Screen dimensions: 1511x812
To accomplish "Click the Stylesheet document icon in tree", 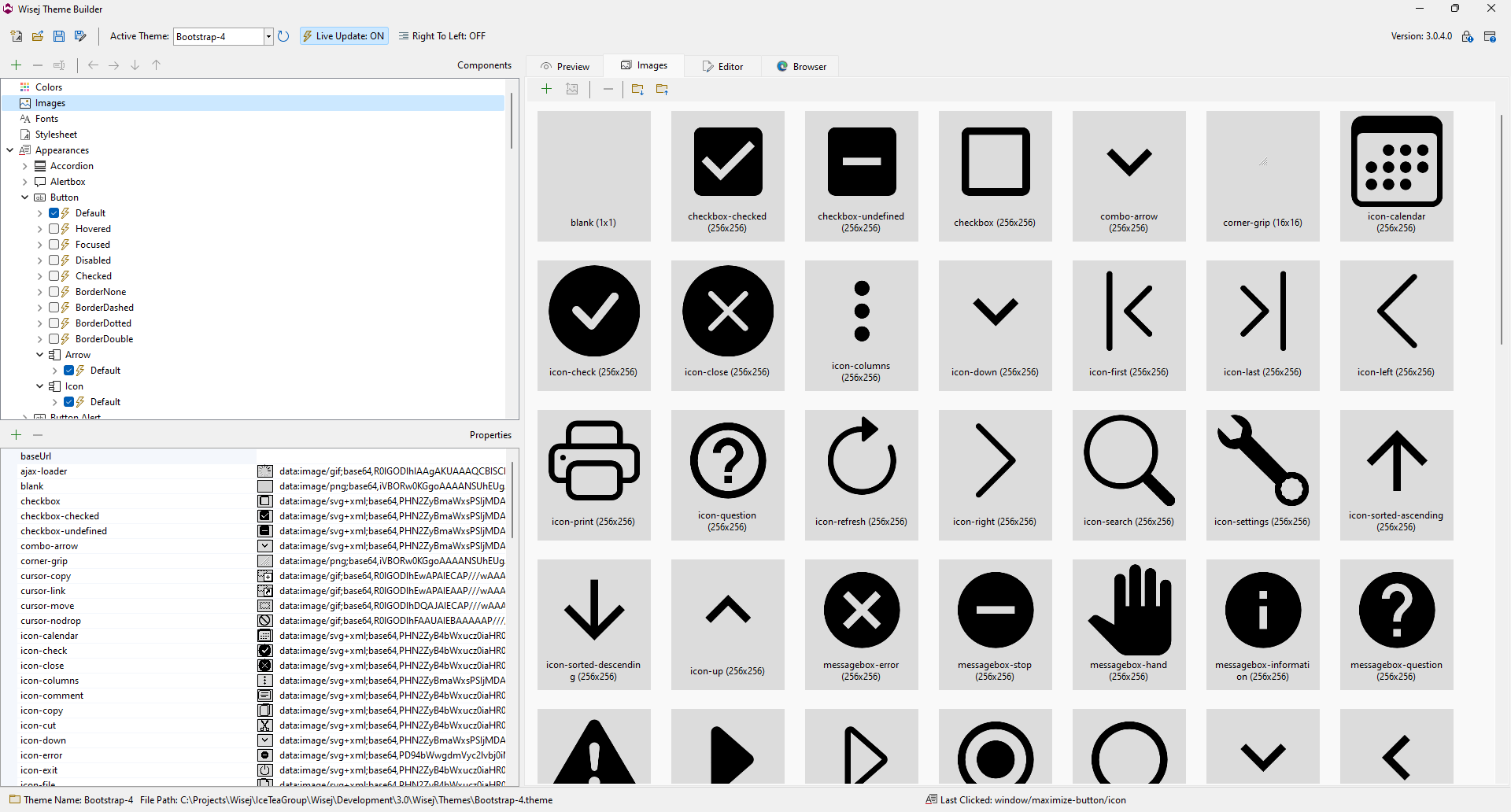I will pyautogui.click(x=25, y=135).
